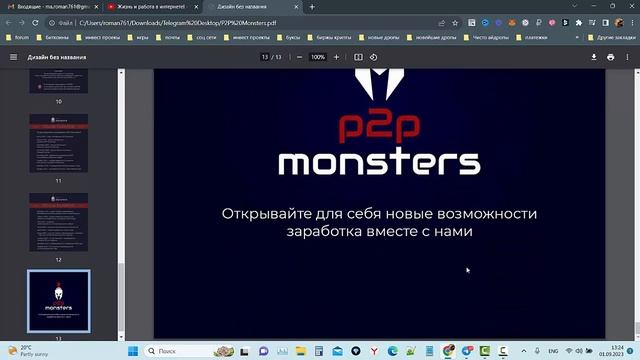This screenshot has height=360, width=640.
Task: Select page 13 thumbnail
Action: pos(59,301)
